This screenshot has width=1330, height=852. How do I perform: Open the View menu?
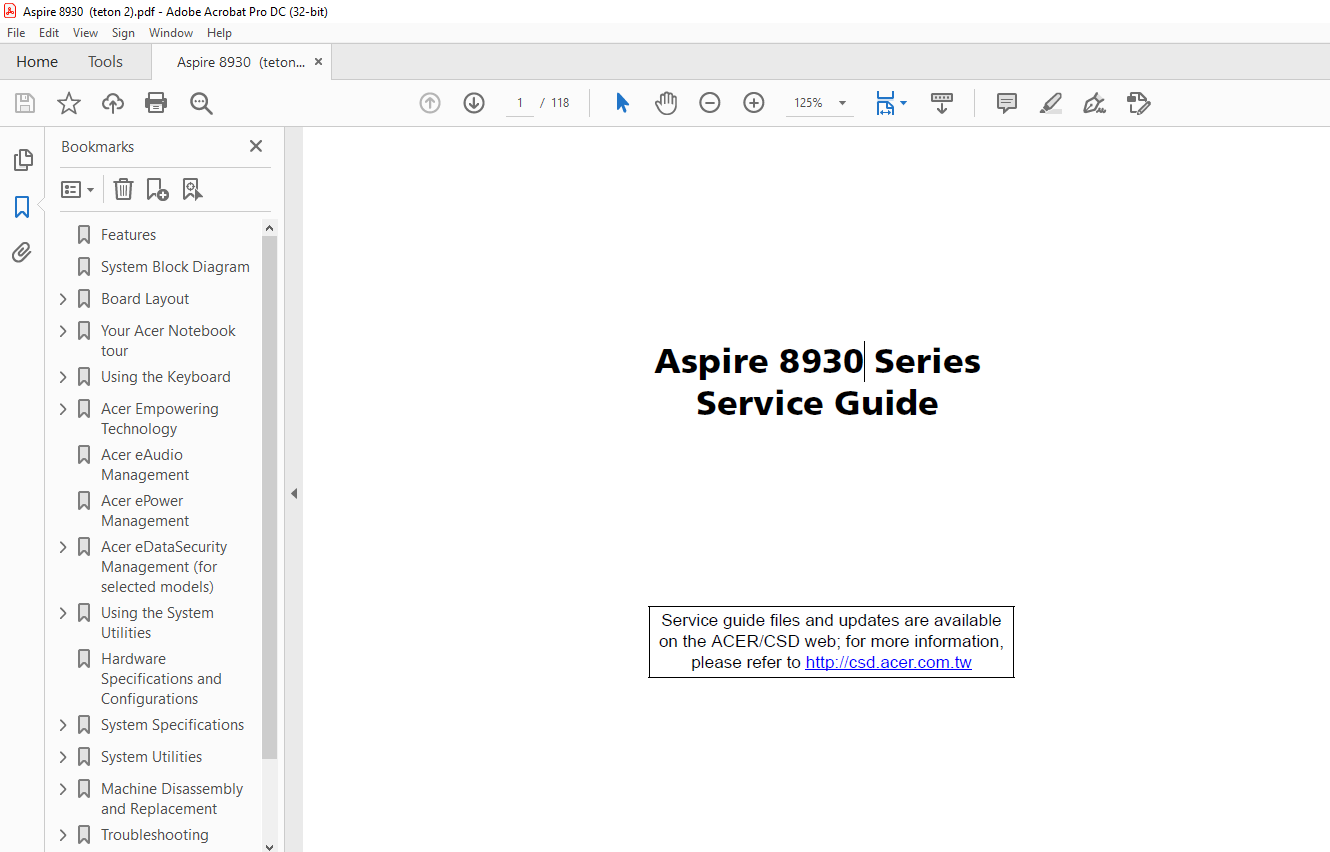click(x=85, y=33)
